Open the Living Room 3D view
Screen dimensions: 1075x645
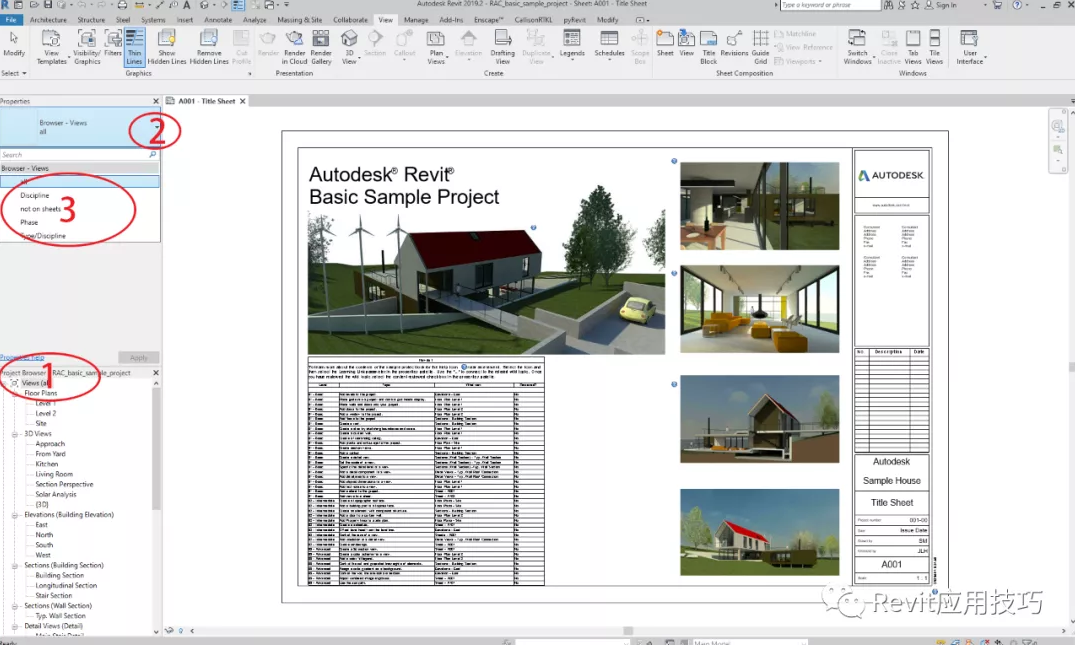(54, 474)
